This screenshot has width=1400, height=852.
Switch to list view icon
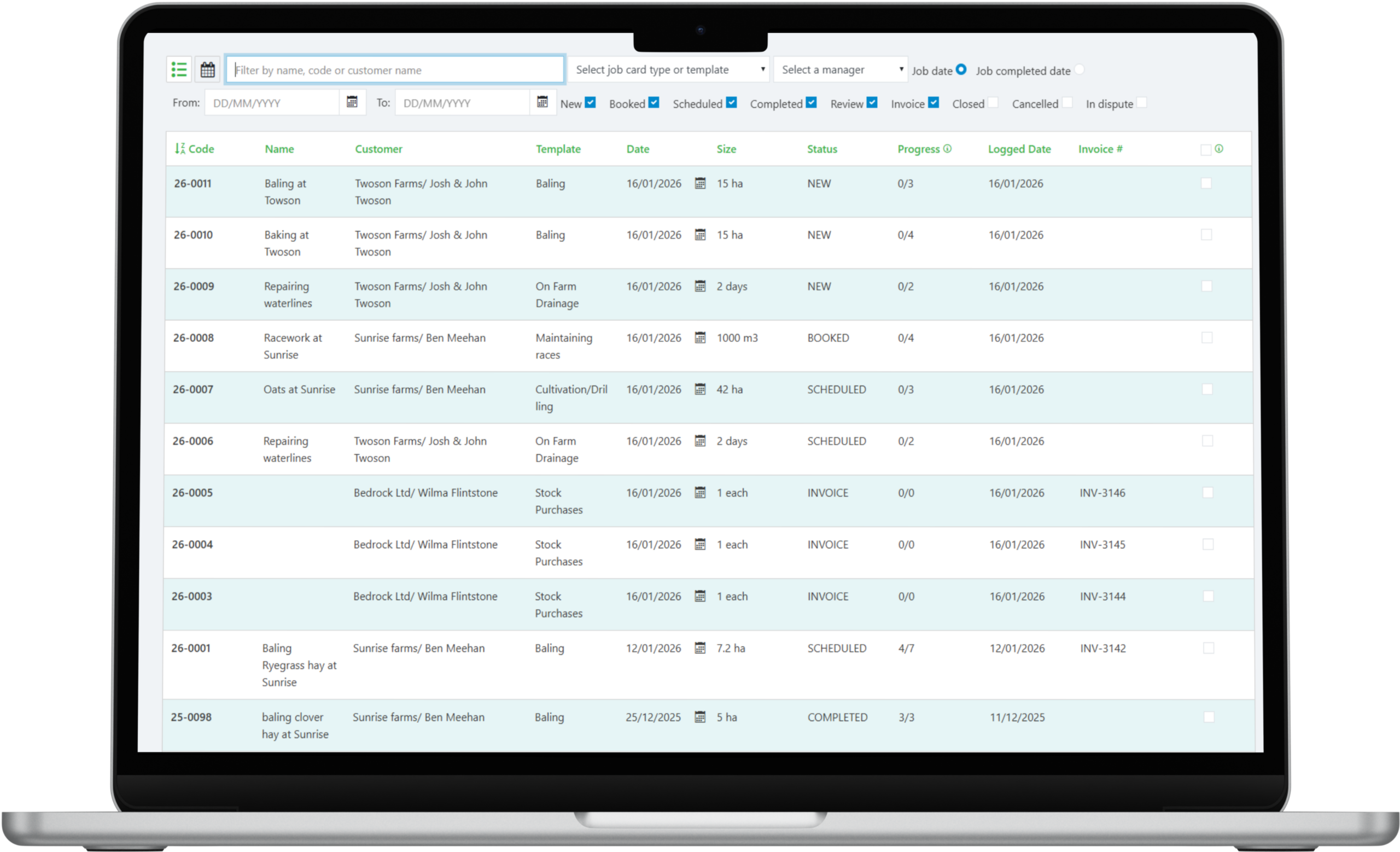(x=179, y=70)
